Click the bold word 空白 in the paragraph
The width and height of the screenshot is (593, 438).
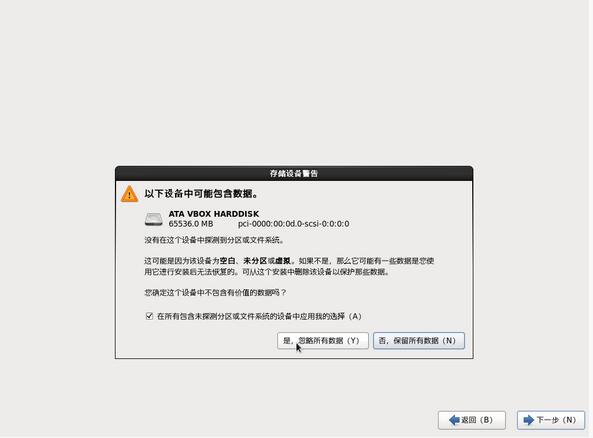[x=227, y=261]
